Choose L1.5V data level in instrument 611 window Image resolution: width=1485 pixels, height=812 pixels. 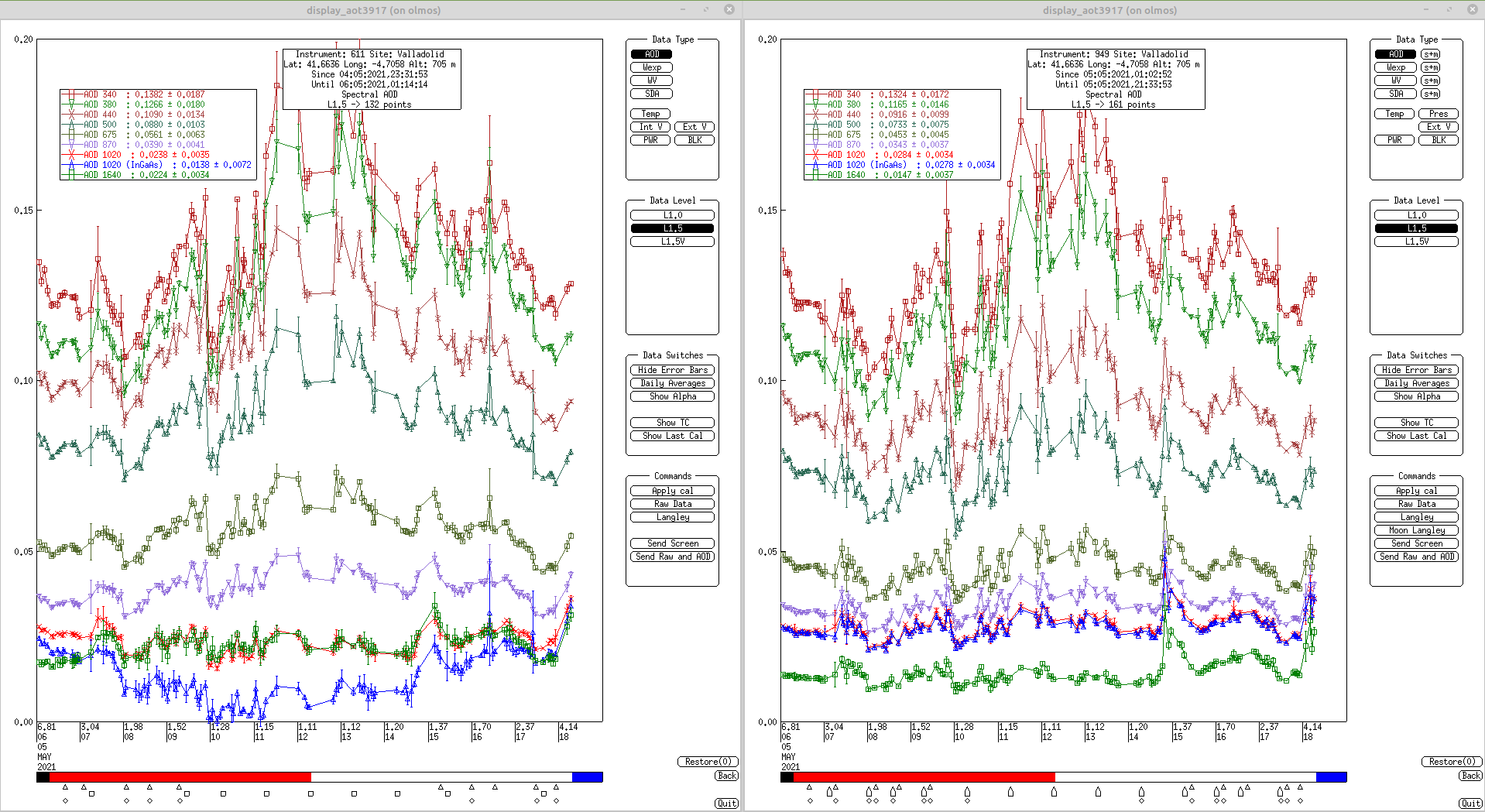(x=673, y=242)
